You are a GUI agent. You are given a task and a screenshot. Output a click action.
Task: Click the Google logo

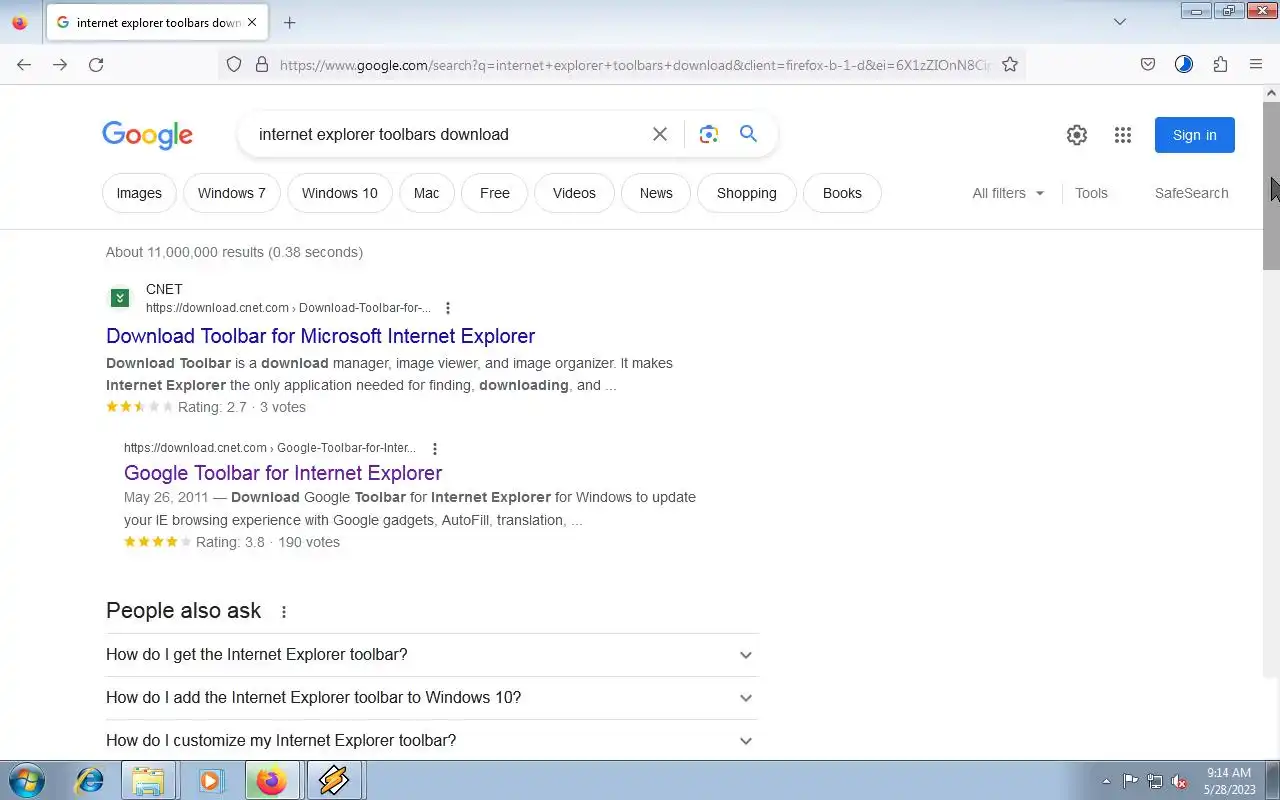tap(147, 135)
